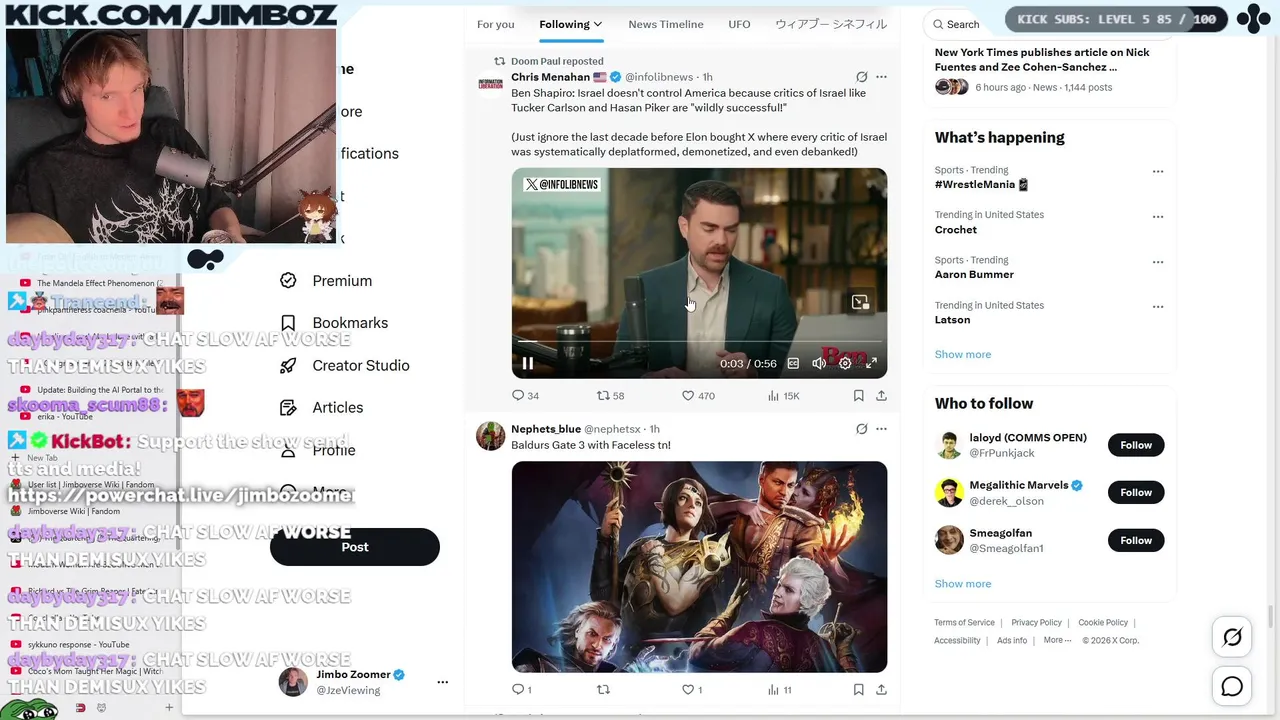Open more options on Chris Menahan's post

881,77
